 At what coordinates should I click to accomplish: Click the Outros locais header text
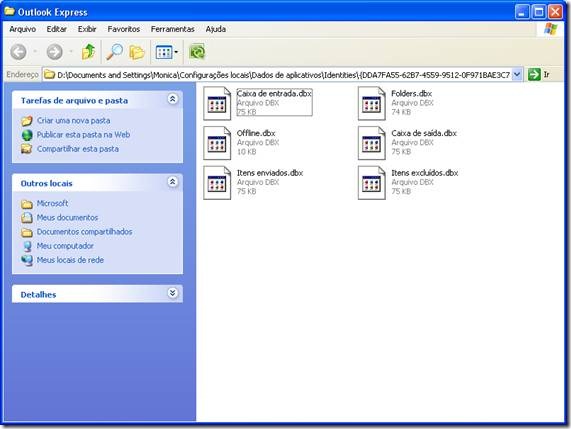[x=47, y=184]
